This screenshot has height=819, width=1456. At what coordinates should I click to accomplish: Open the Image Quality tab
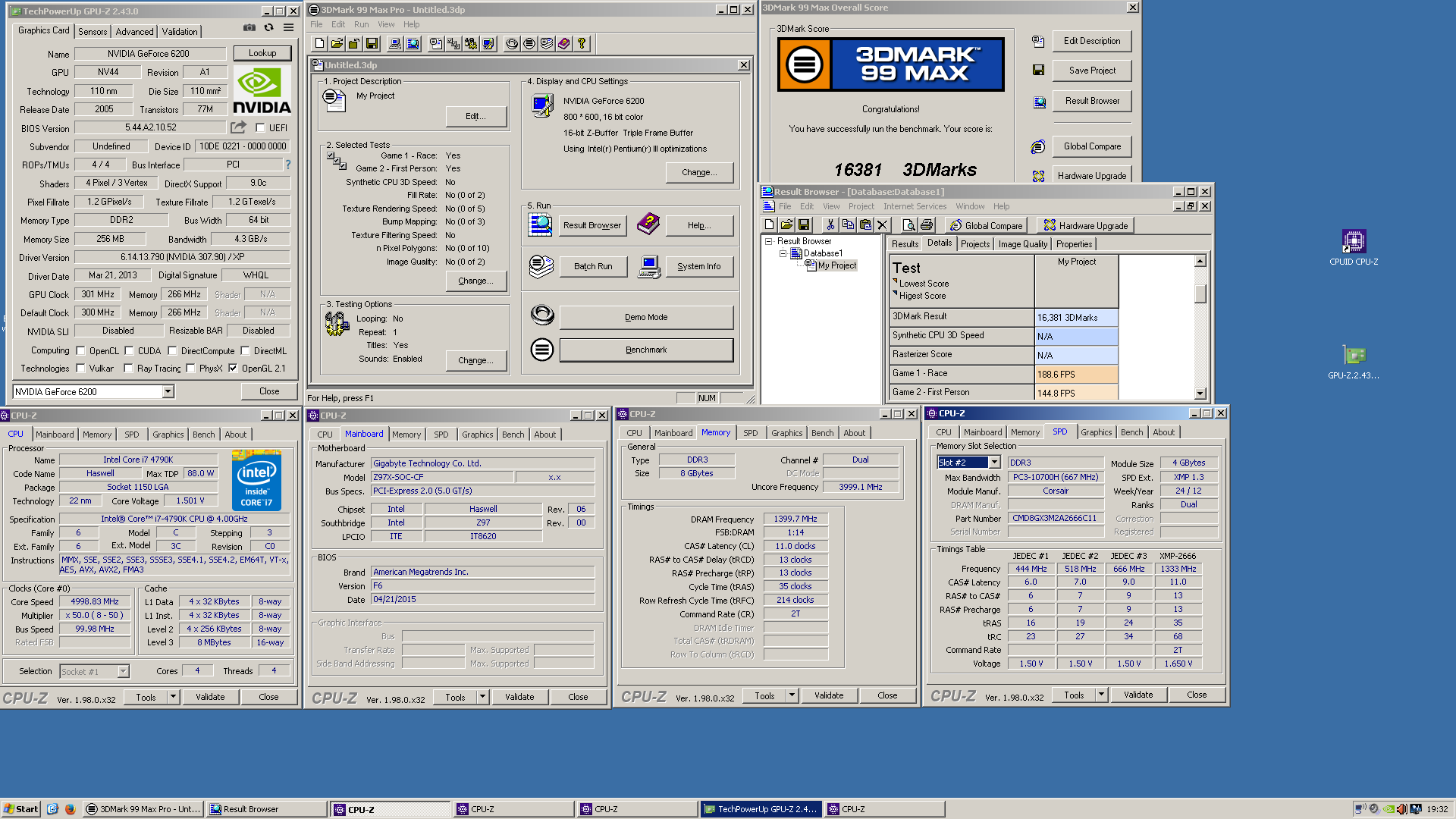click(x=1022, y=244)
